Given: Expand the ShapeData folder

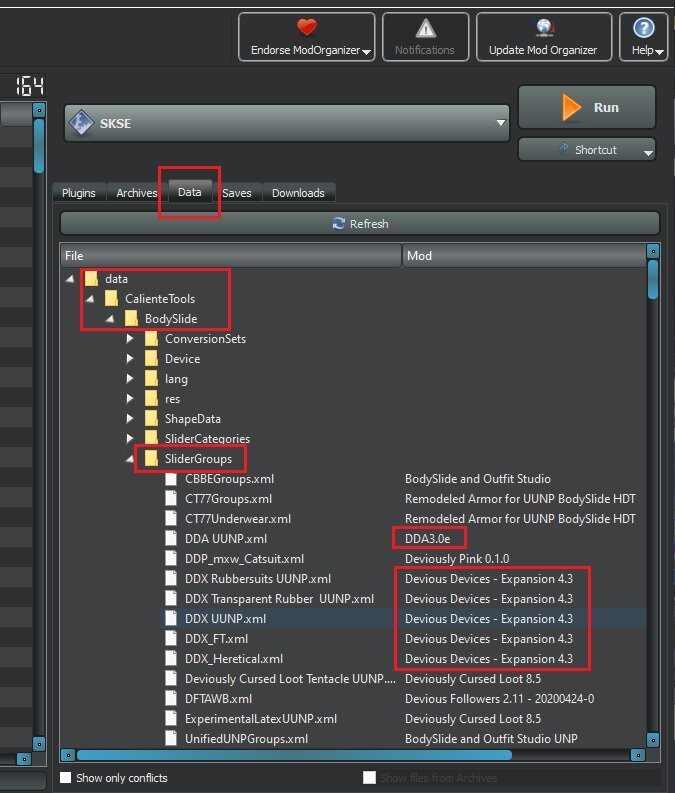Looking at the screenshot, I should click(130, 419).
